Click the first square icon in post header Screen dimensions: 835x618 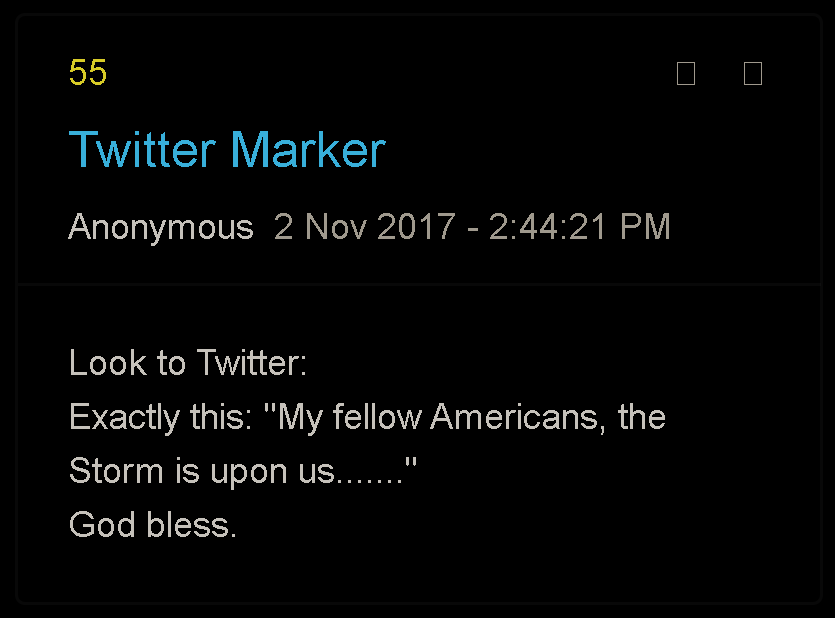tap(686, 73)
